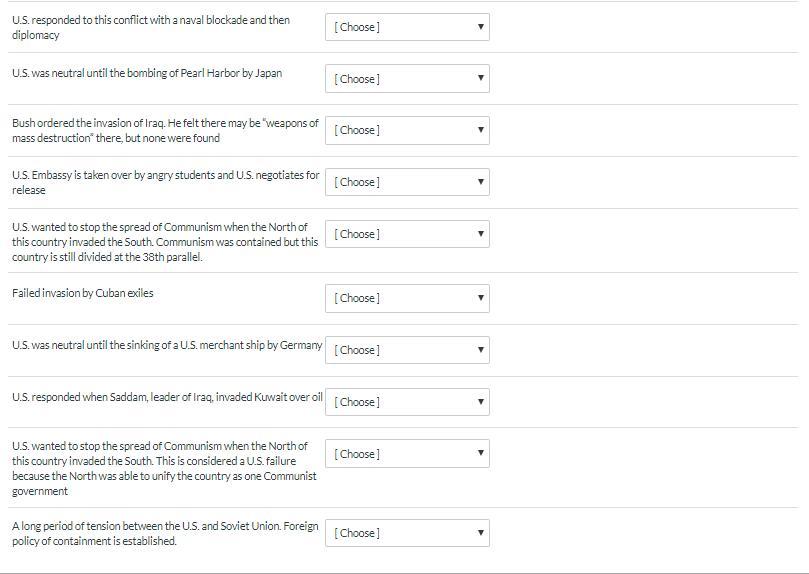
Task: Open dropdown for Pearl Harbor bombing statement
Action: (407, 79)
